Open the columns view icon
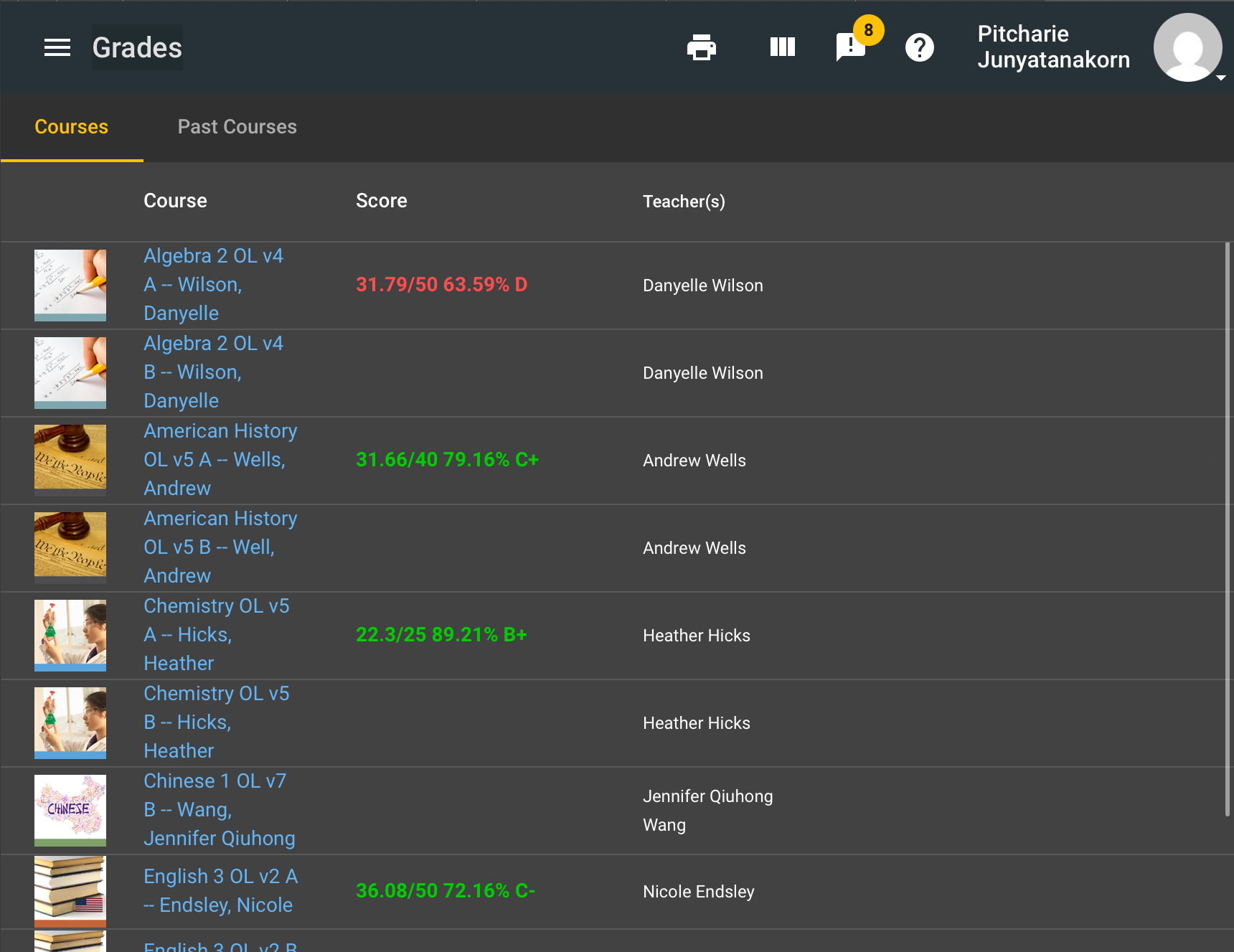1234x952 pixels. coord(783,47)
